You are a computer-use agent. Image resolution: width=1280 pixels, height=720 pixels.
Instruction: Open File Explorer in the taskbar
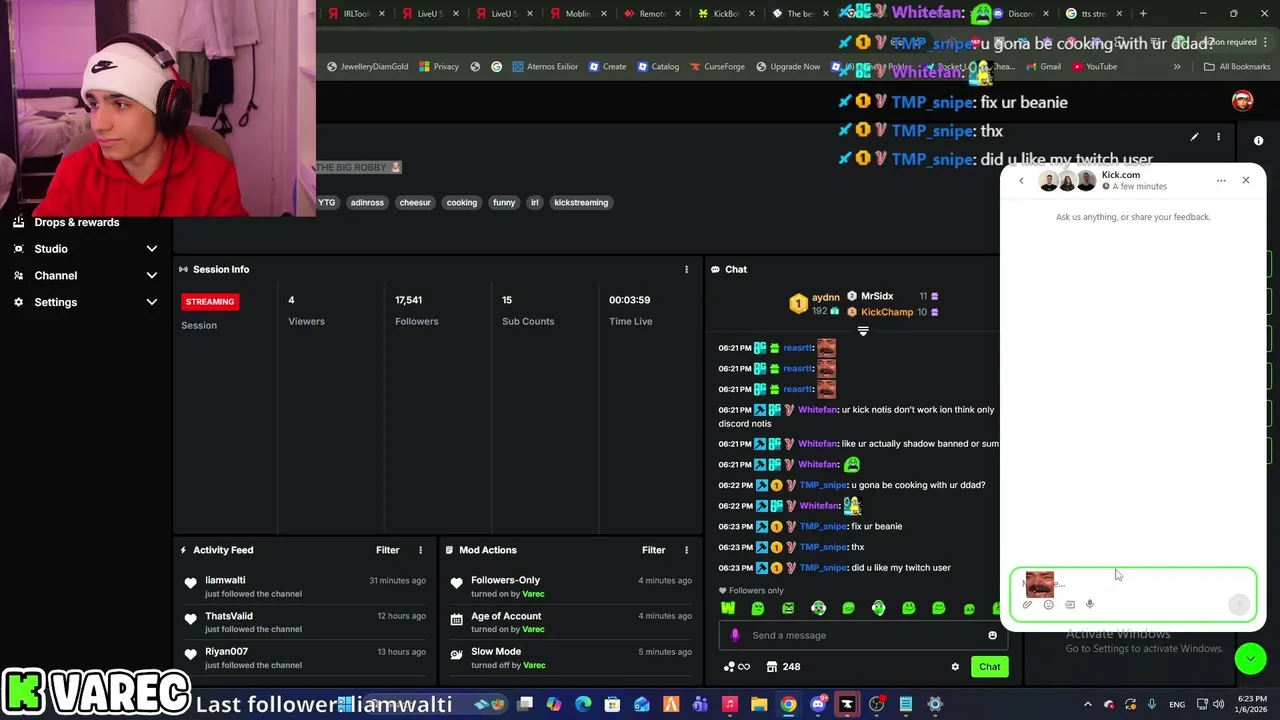click(759, 704)
